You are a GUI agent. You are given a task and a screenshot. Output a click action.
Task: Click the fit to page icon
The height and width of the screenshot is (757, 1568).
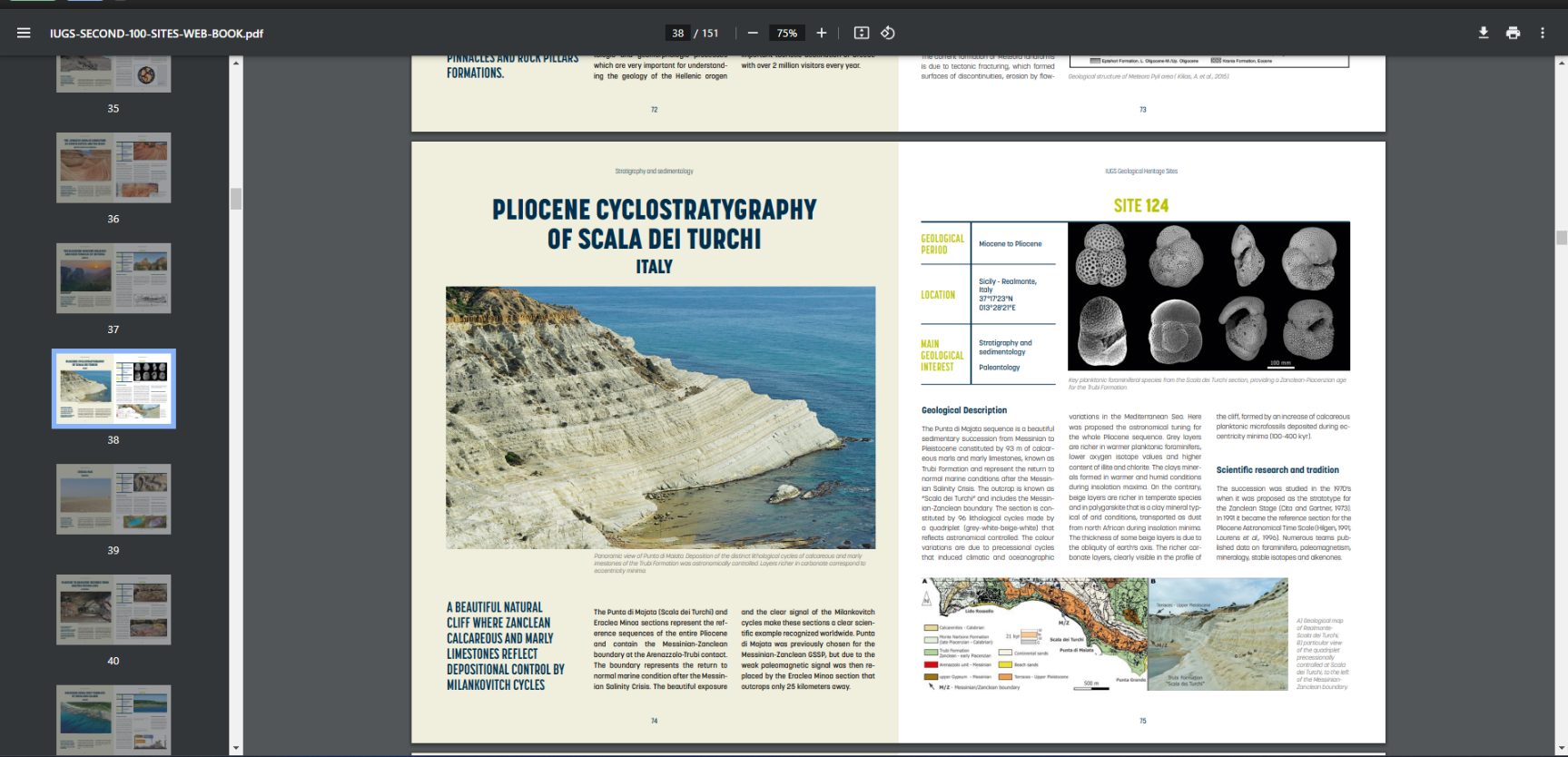862,33
